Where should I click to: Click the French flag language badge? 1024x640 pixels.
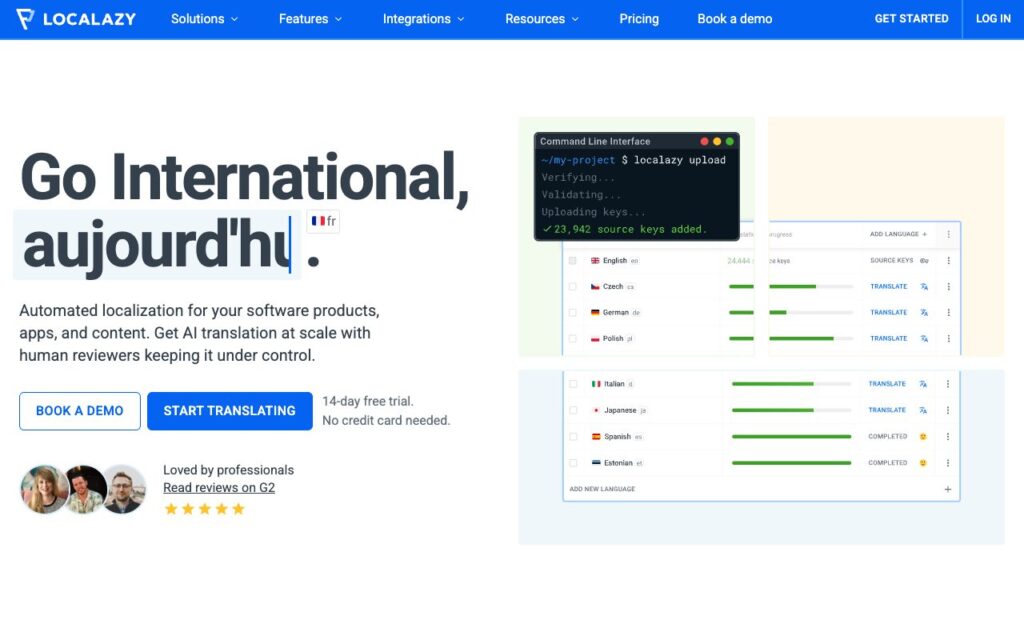point(323,221)
